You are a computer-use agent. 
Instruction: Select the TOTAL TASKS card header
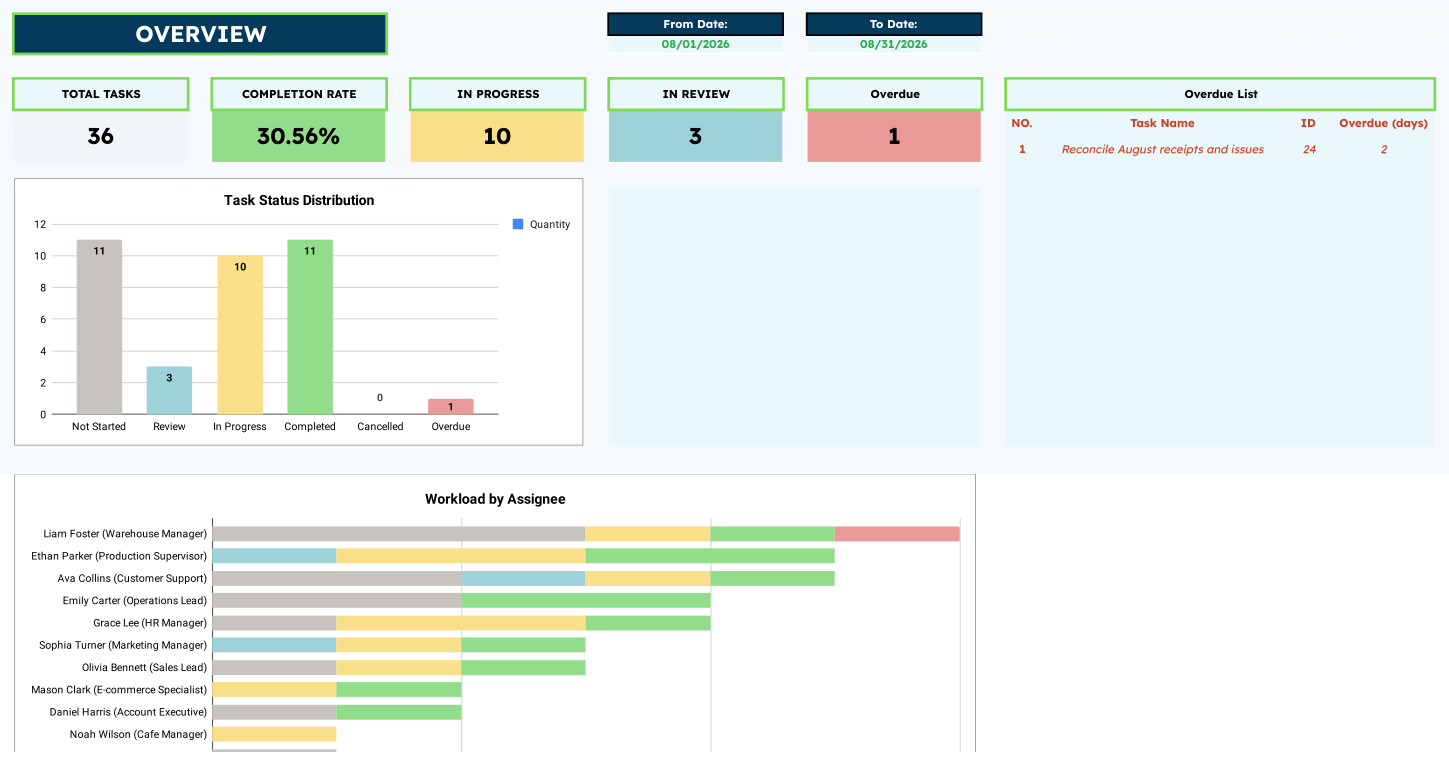point(101,94)
